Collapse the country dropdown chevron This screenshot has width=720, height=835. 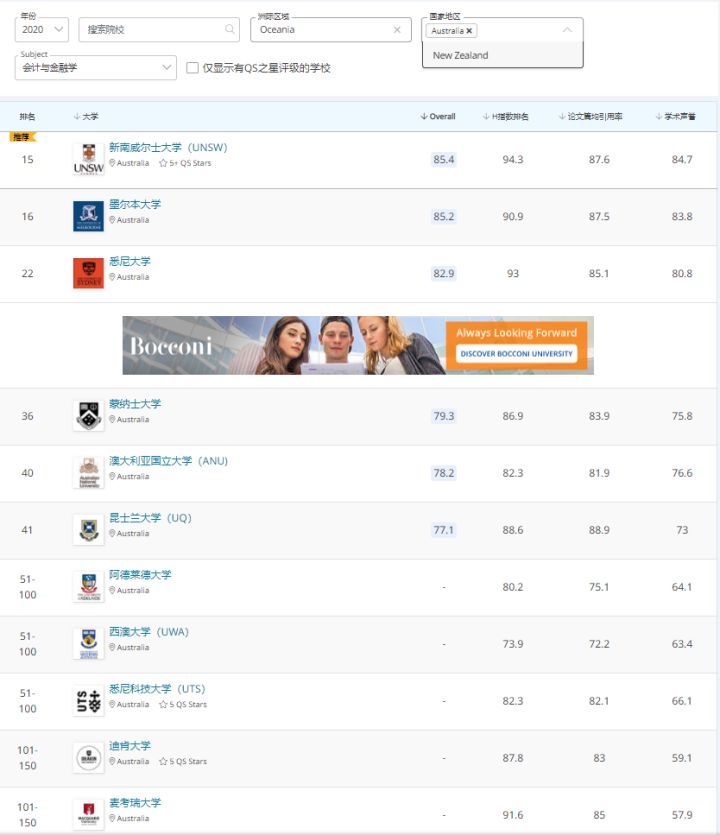pyautogui.click(x=567, y=30)
